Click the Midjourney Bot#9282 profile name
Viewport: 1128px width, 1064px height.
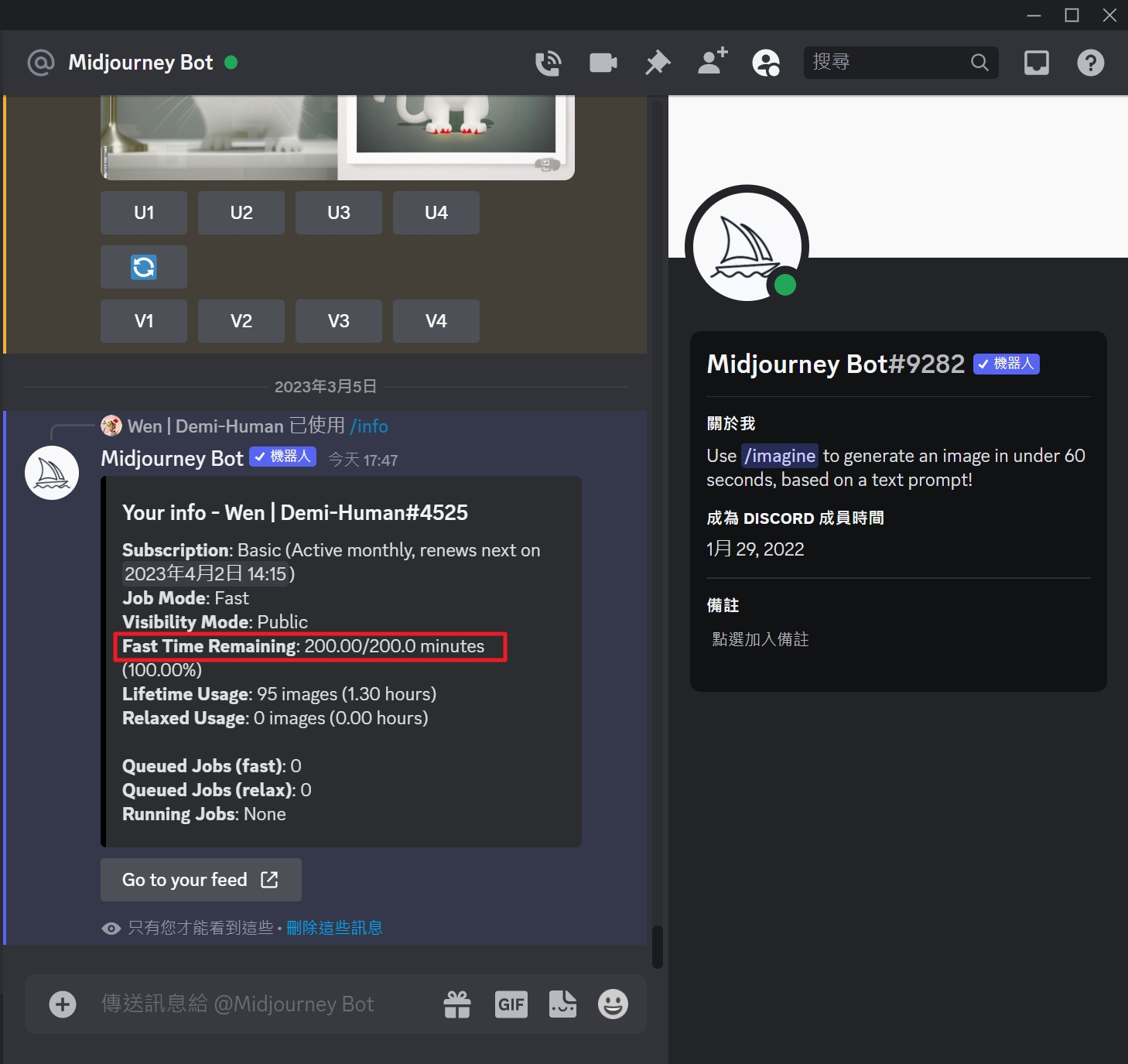pos(836,364)
